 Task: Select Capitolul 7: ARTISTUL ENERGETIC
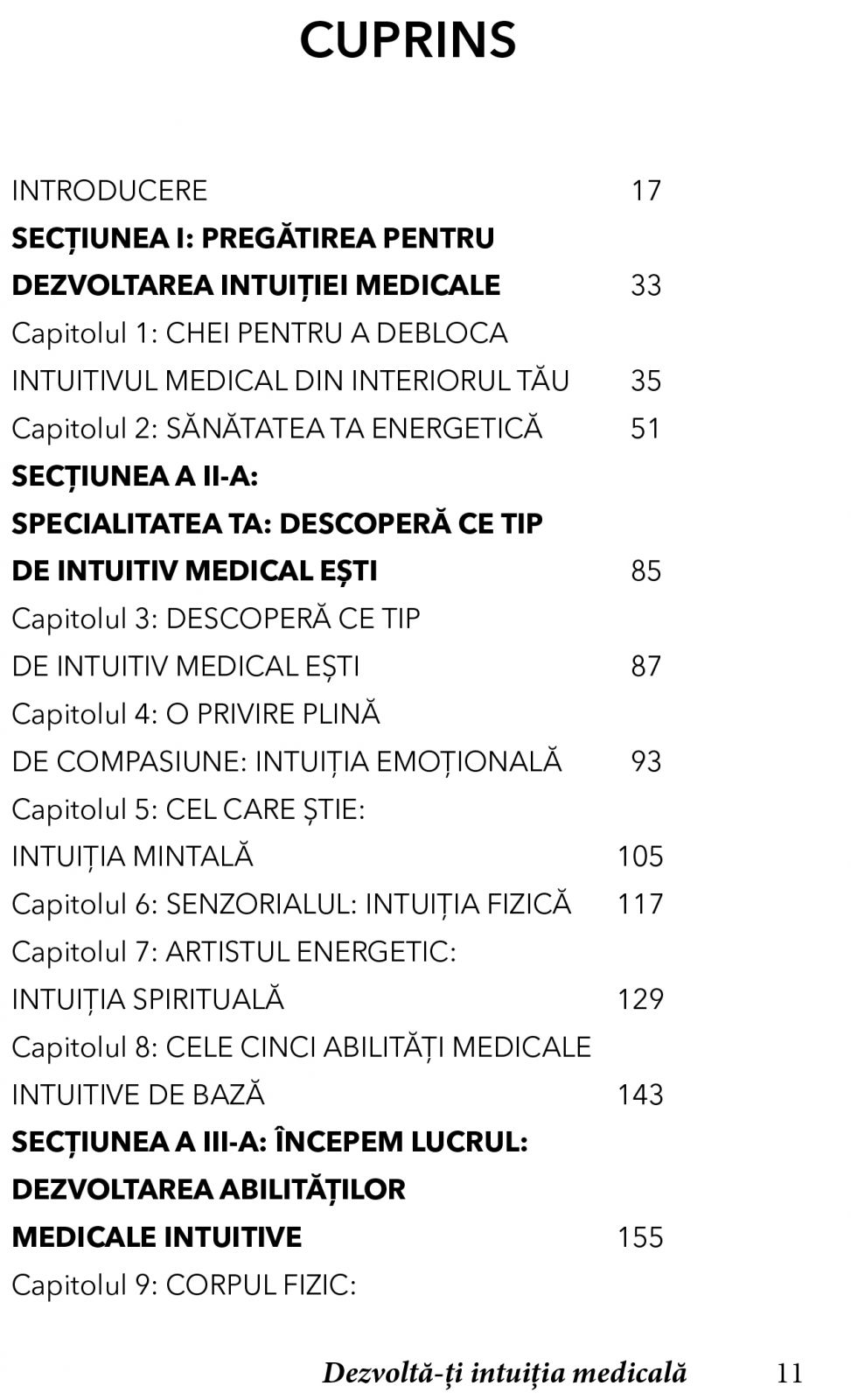[234, 951]
